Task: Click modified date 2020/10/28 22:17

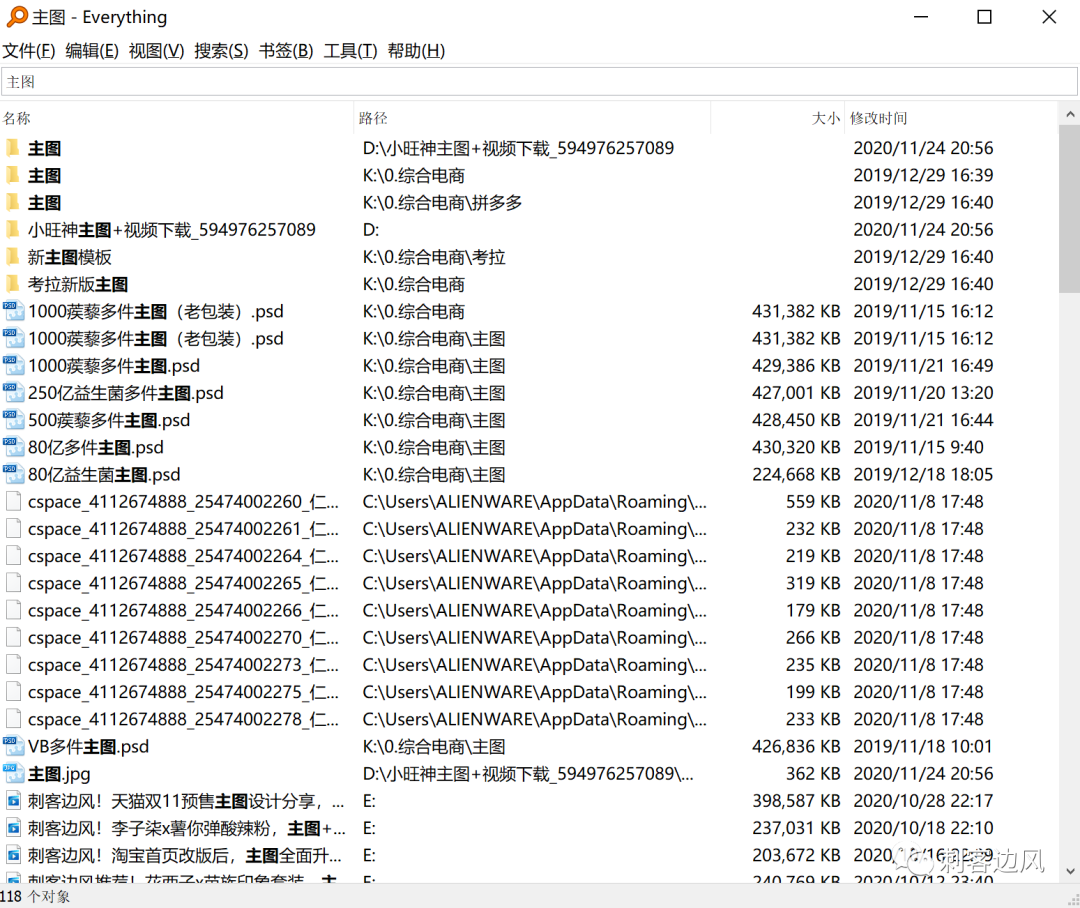Action: click(x=923, y=801)
